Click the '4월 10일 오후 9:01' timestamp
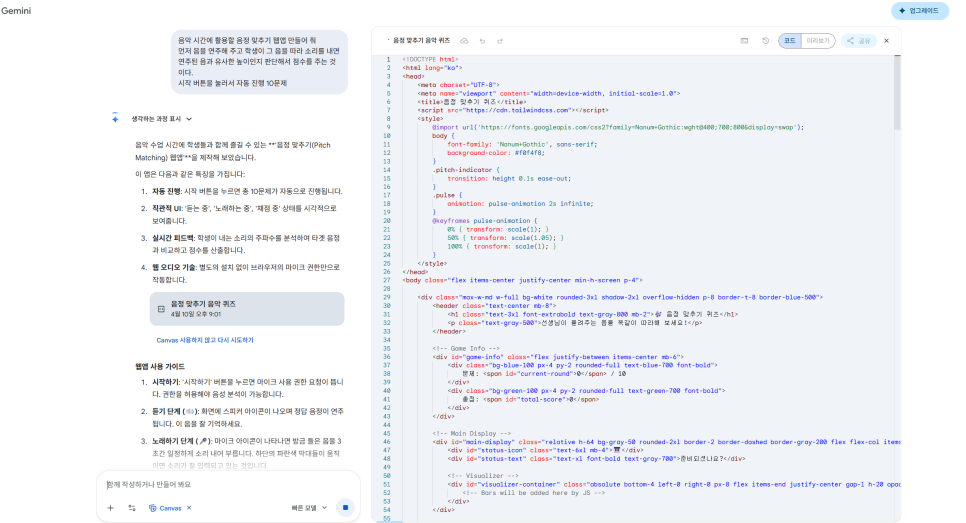Image resolution: width=966 pixels, height=523 pixels. point(198,315)
